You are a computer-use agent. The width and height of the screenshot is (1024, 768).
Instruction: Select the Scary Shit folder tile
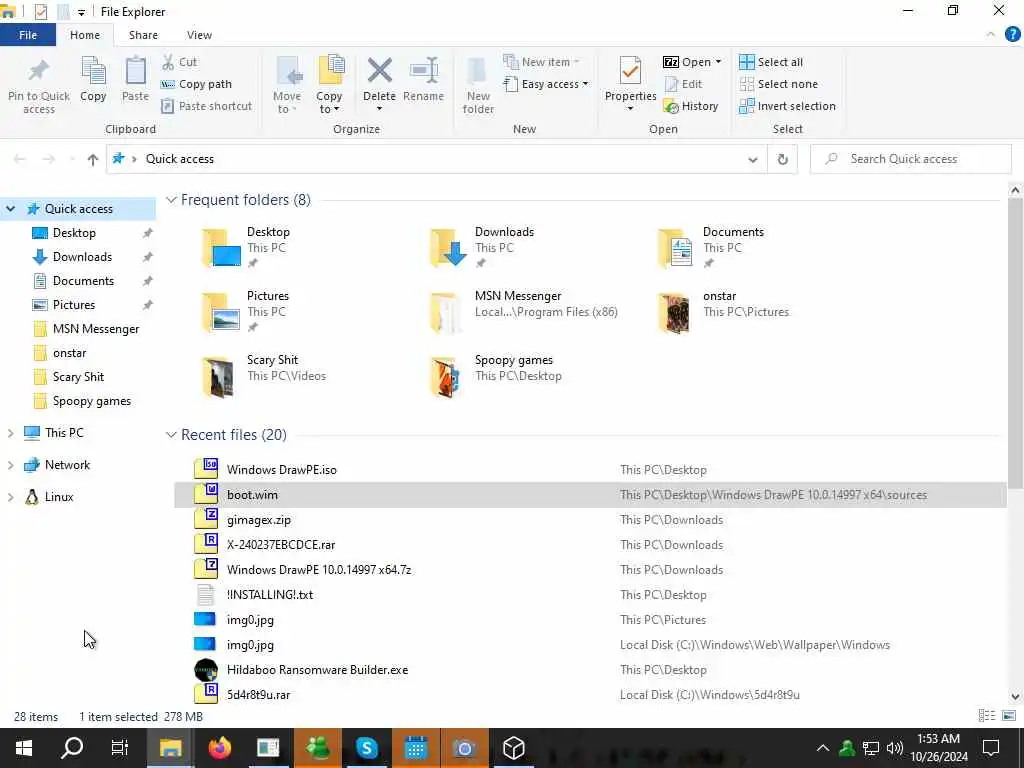tap(263, 376)
